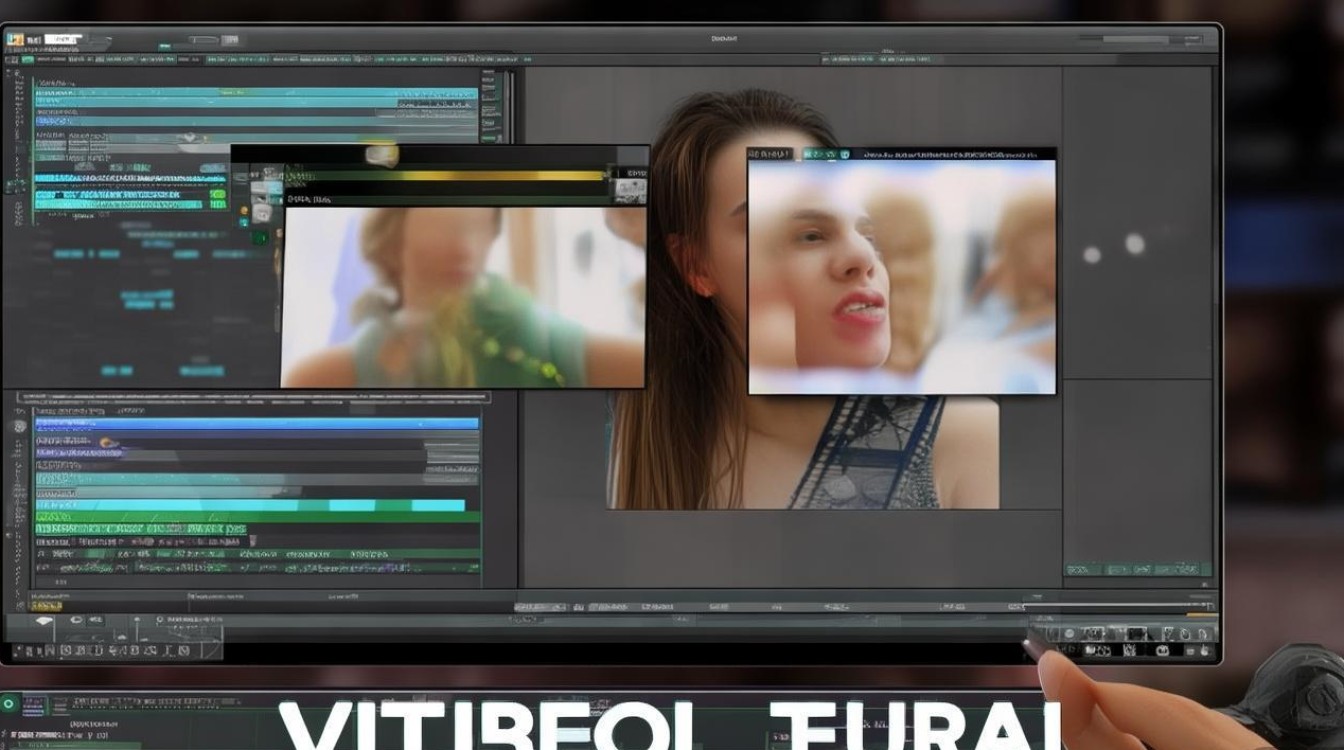Screen dimensions: 1344x750
Task: Click the orange app logo icon in the top-left corner
Action: pos(15,40)
